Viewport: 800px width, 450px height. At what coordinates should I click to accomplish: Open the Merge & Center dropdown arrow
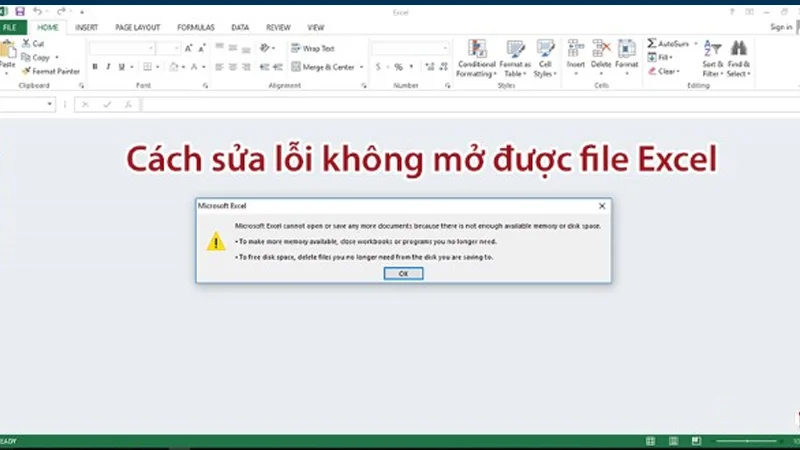pos(362,67)
